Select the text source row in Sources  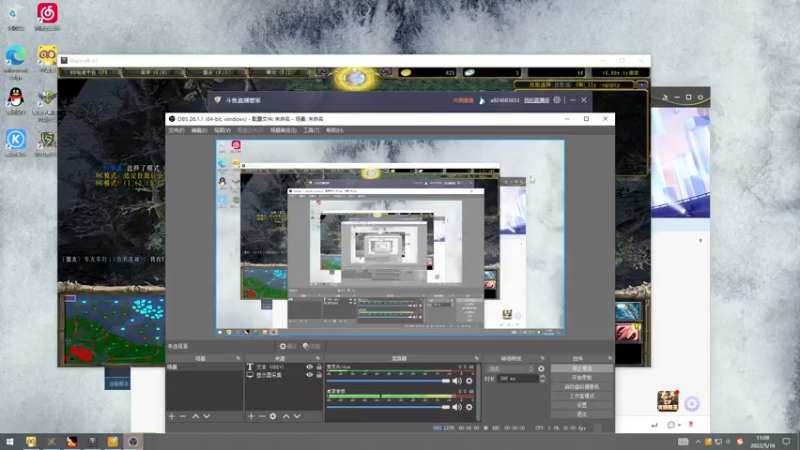(284, 367)
